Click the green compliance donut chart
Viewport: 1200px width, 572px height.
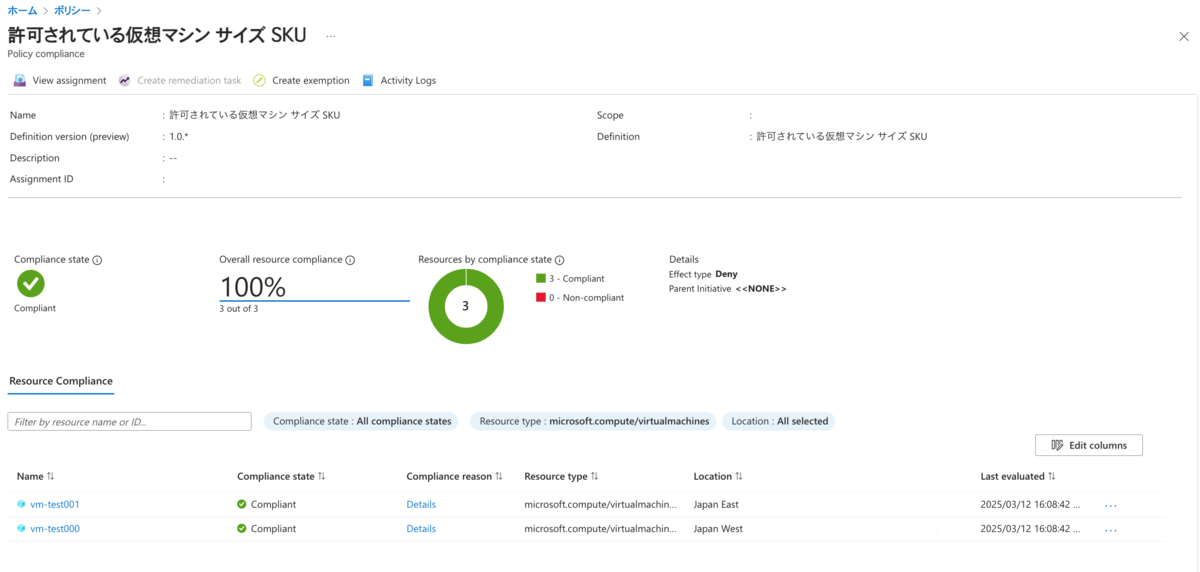(x=466, y=306)
